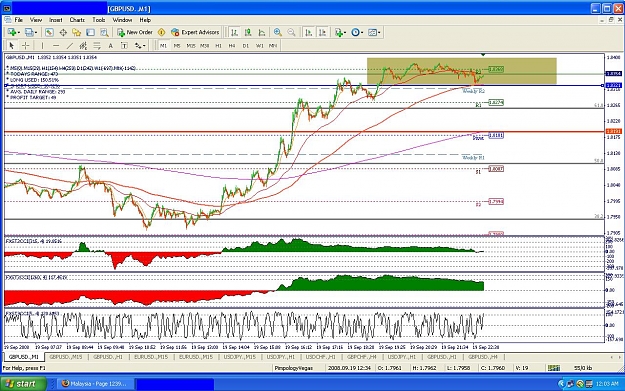Screen dimensions: 625x391
Task: Open the File menu
Action: tap(19, 20)
